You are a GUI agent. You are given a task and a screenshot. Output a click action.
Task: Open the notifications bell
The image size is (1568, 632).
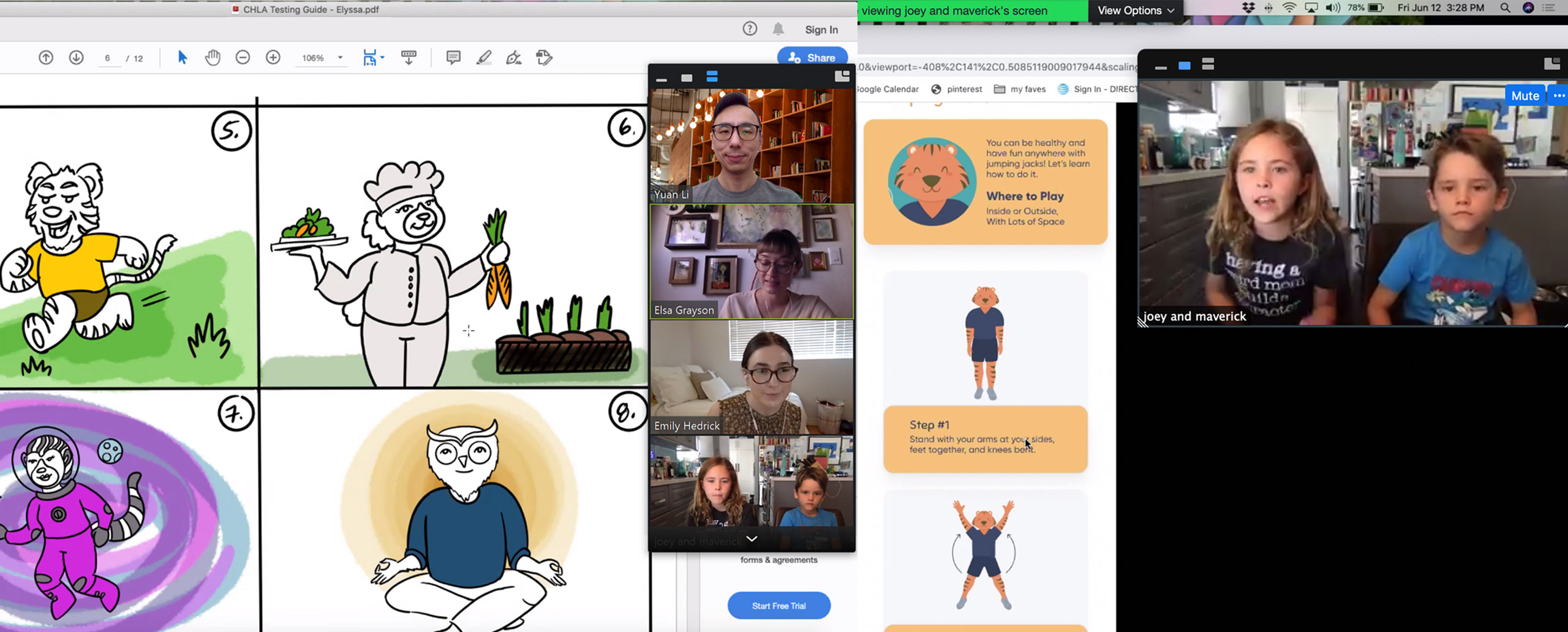tap(778, 29)
